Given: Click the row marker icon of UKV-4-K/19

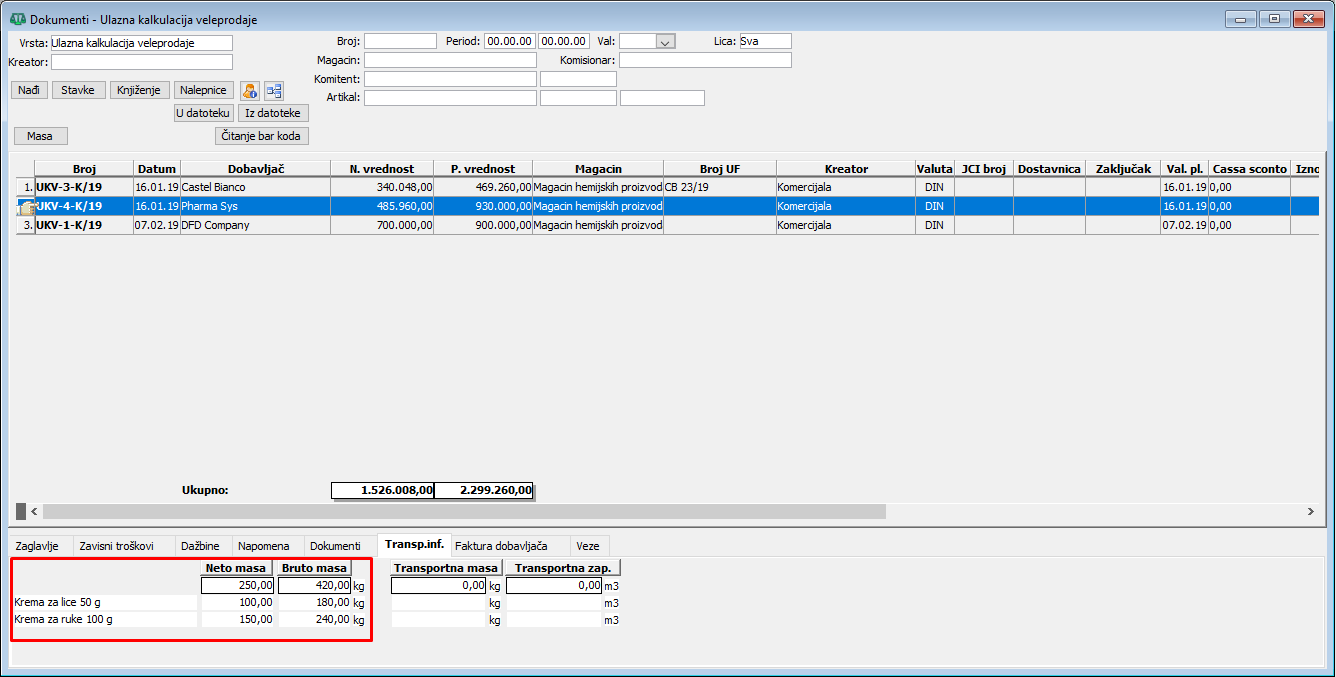Looking at the screenshot, I should point(26,206).
